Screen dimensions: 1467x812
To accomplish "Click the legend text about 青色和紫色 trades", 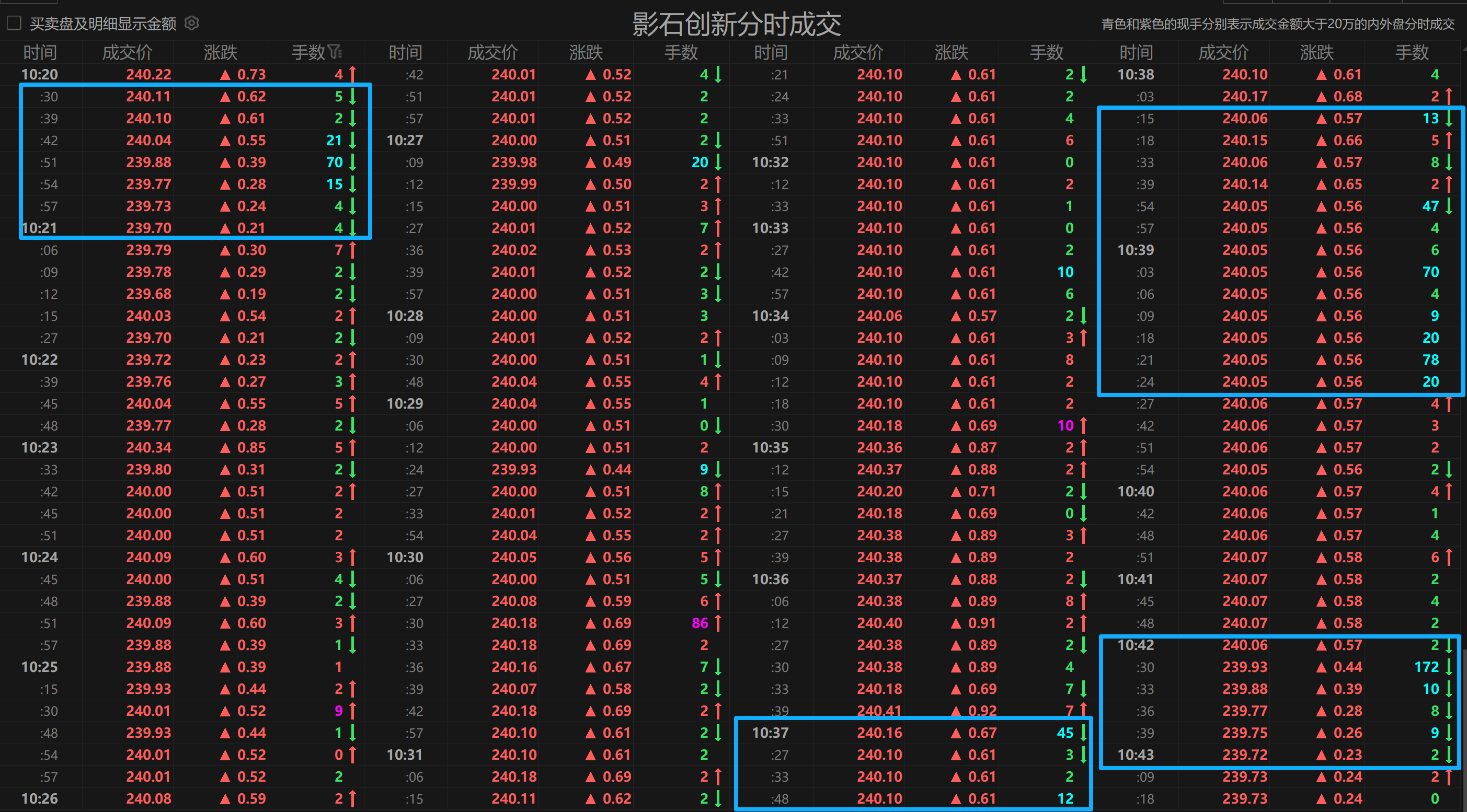I will [x=1277, y=24].
